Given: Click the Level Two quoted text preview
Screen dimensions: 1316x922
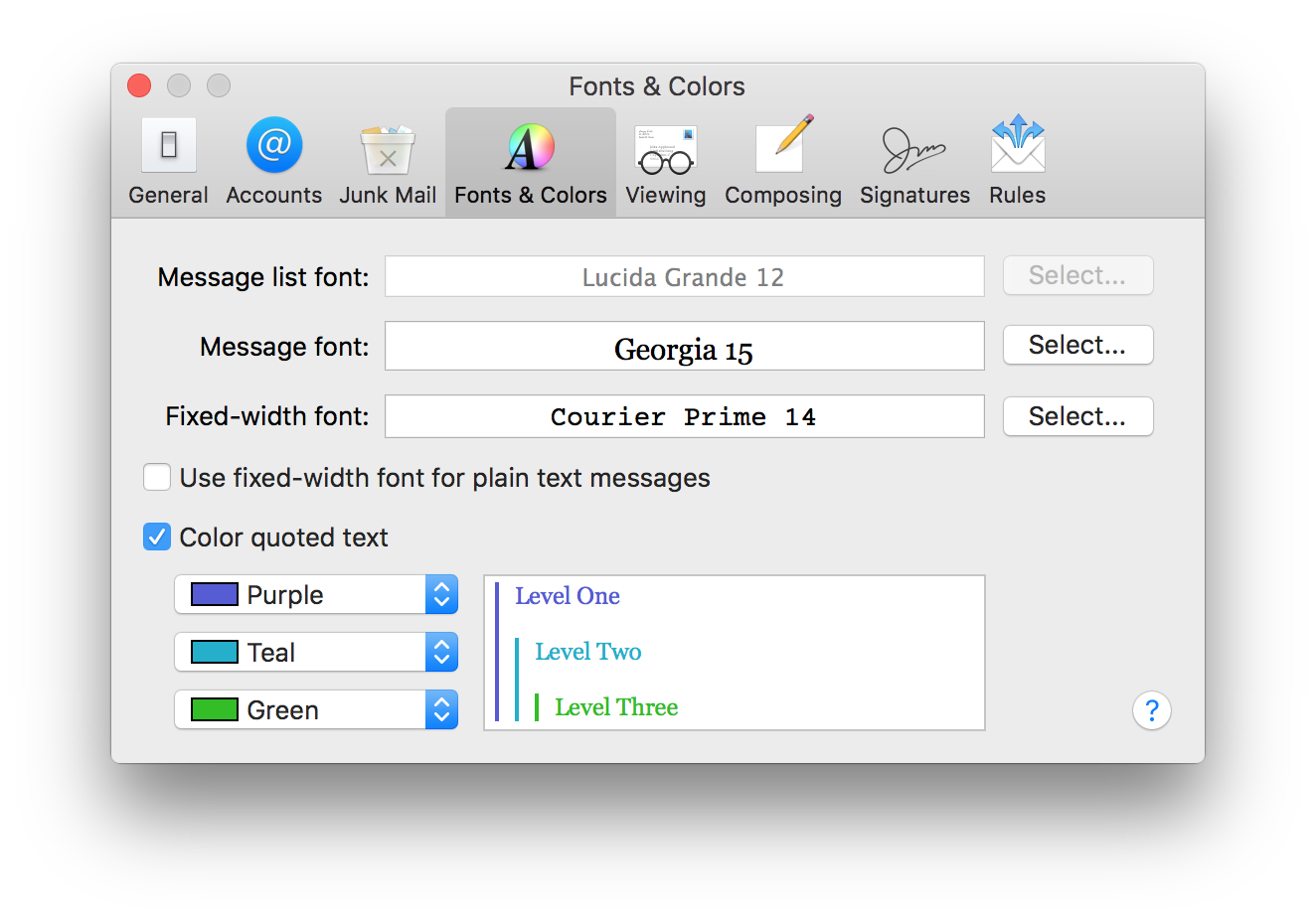Looking at the screenshot, I should pyautogui.click(x=587, y=652).
